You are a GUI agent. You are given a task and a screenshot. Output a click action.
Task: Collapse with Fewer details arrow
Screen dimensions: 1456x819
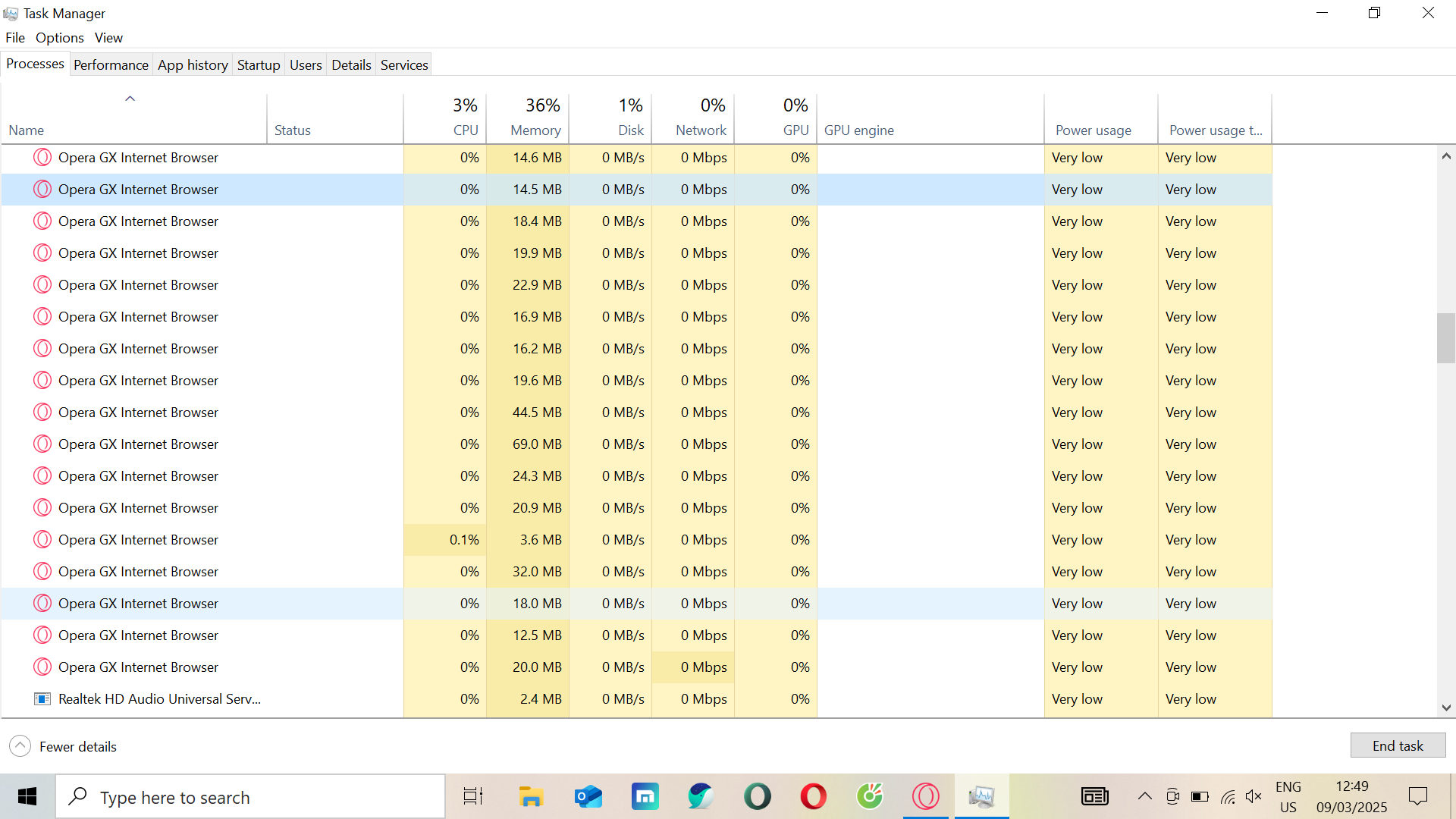(x=20, y=746)
